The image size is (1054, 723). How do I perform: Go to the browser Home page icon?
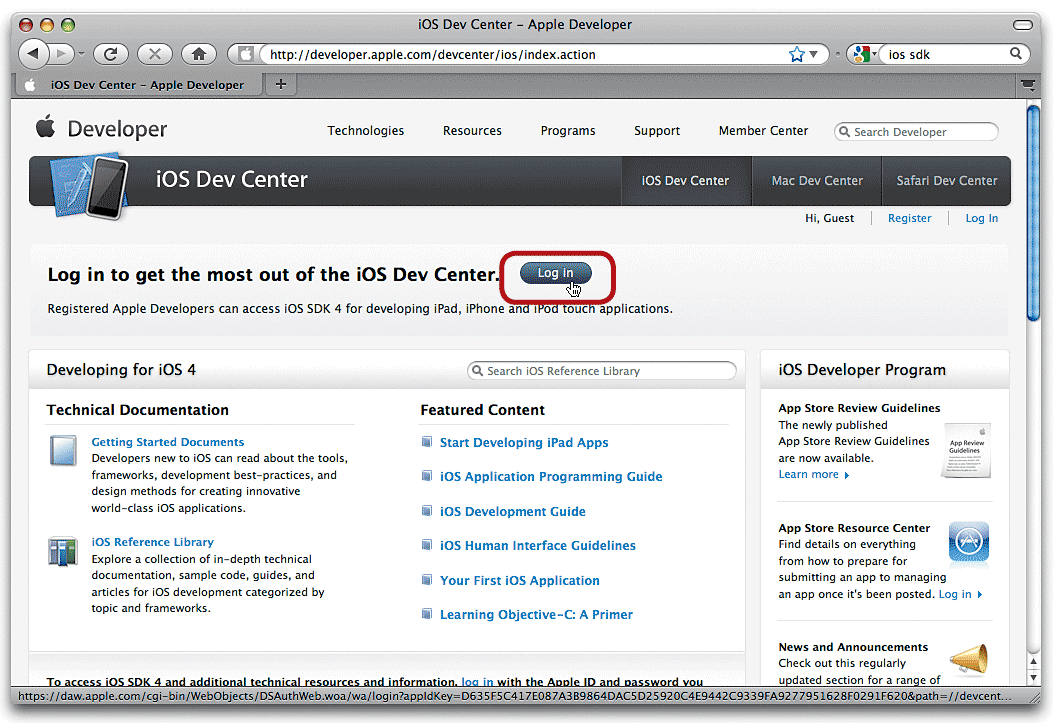click(199, 54)
